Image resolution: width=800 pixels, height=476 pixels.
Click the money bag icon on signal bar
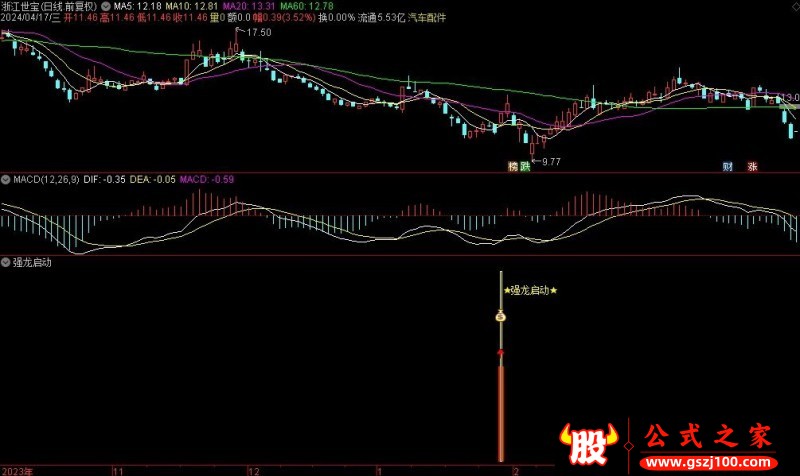click(501, 317)
